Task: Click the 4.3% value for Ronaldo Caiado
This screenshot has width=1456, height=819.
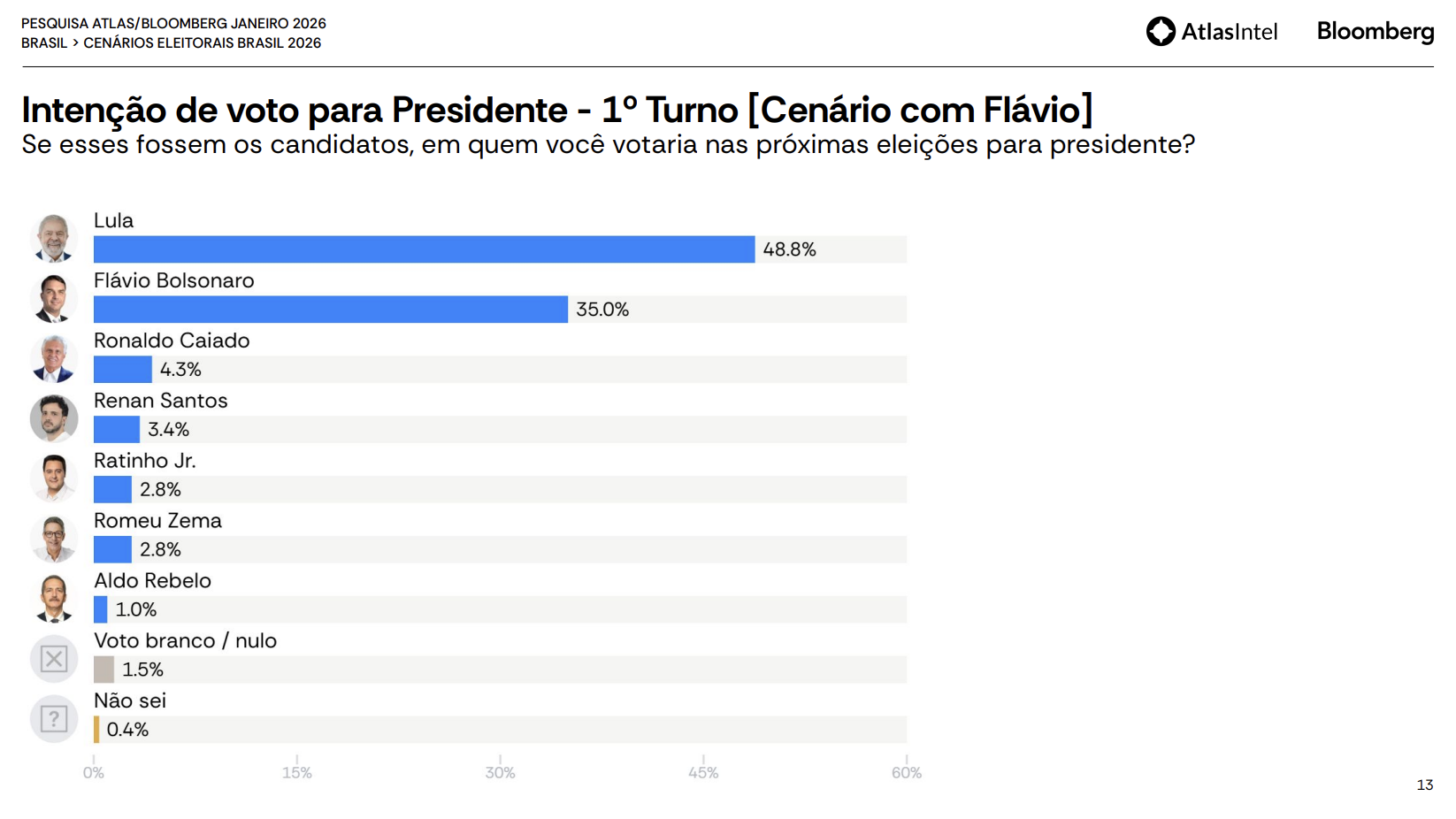Action: (x=180, y=370)
